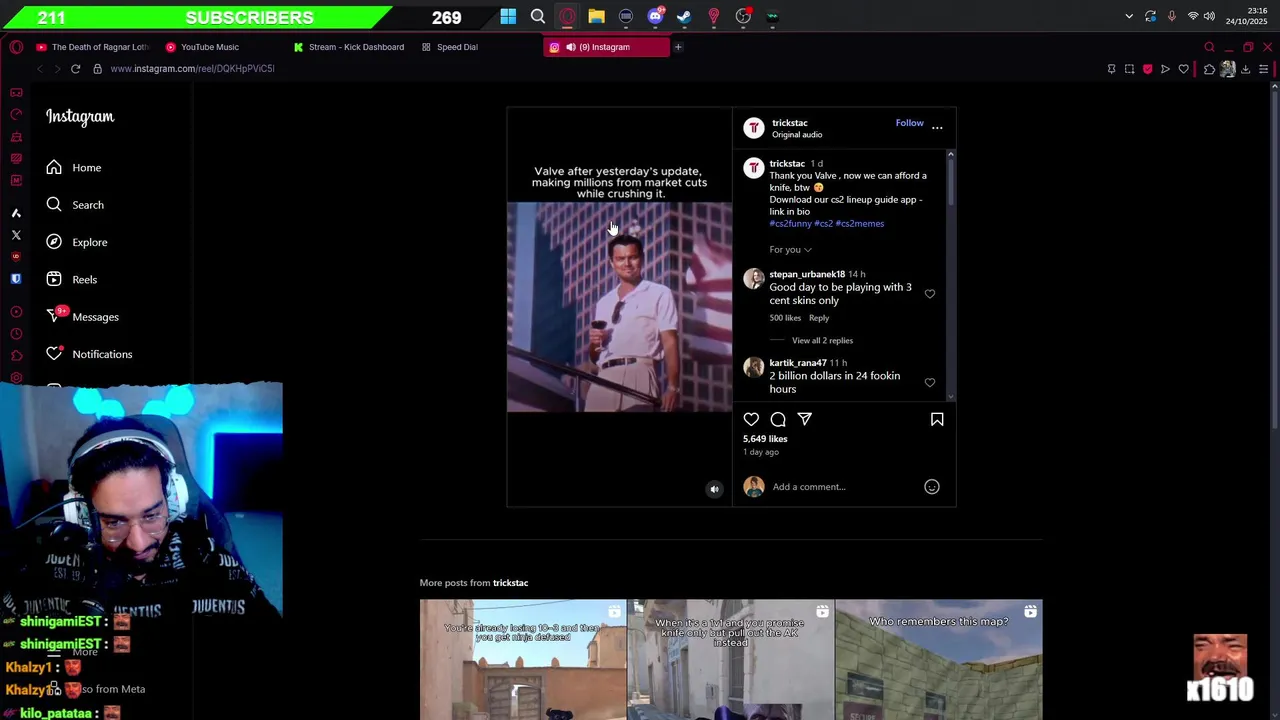Switch to the Speed Dial tab
The height and width of the screenshot is (720, 1280).
pyautogui.click(x=450, y=47)
